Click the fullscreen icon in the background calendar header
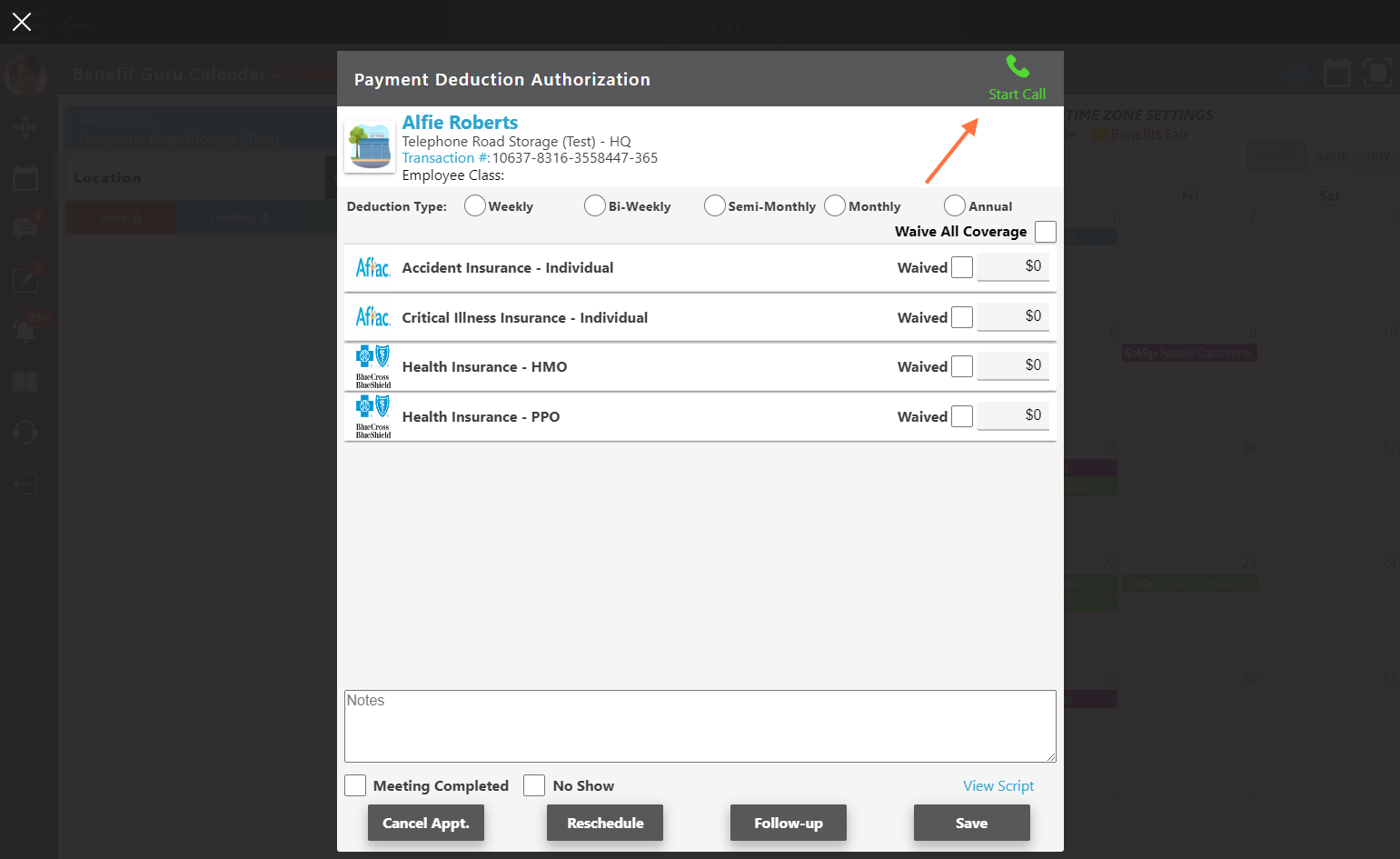This screenshot has width=1400, height=859. (1377, 73)
